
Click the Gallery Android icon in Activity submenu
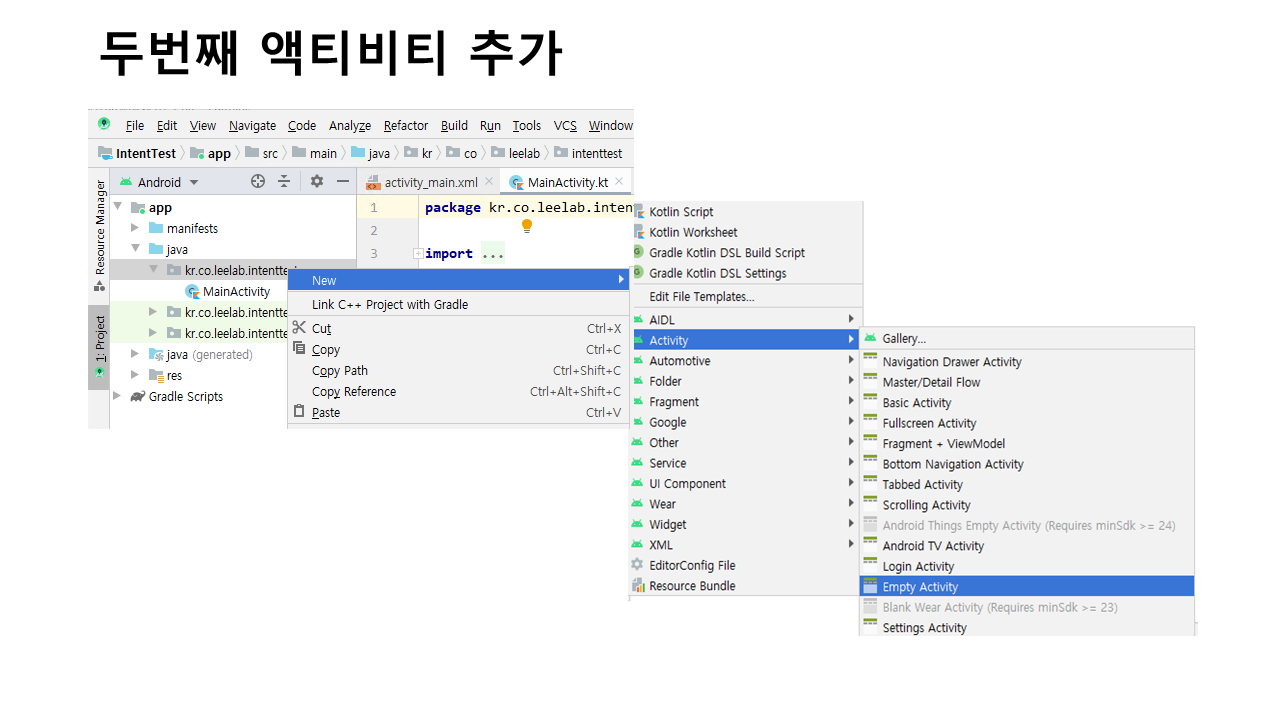point(870,339)
